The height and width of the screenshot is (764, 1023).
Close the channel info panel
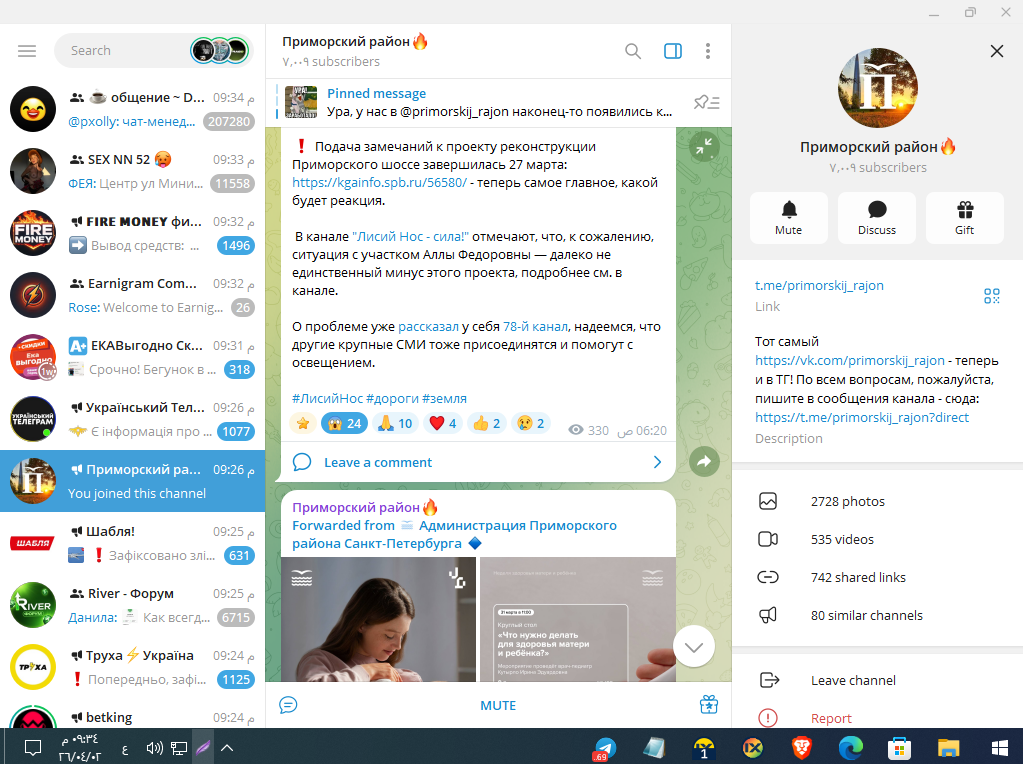(996, 51)
